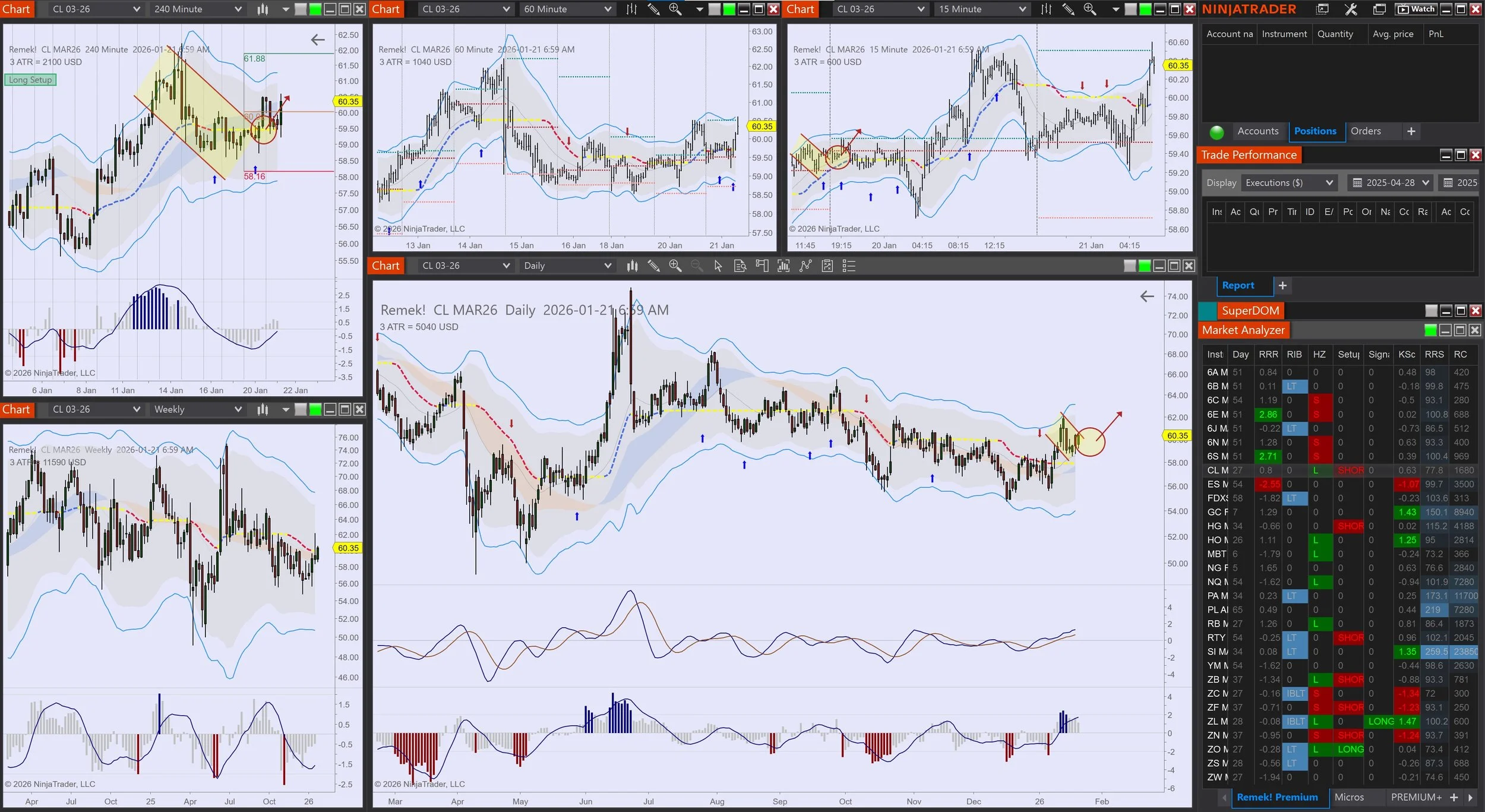Click the teal SuperDOM color square
The width and height of the screenshot is (1485, 812).
coord(1208,311)
